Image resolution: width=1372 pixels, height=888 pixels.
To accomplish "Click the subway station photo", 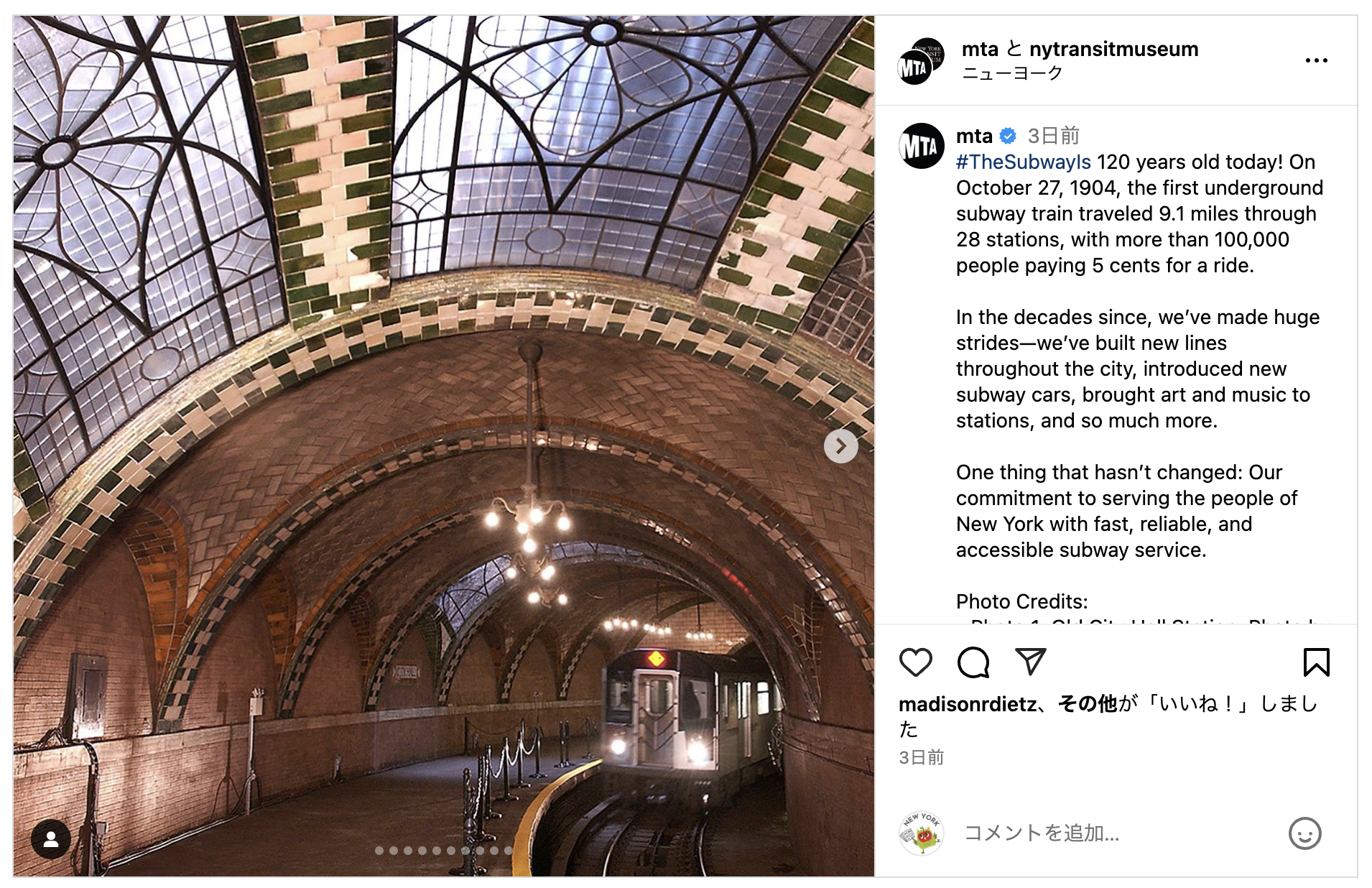I will click(x=444, y=445).
